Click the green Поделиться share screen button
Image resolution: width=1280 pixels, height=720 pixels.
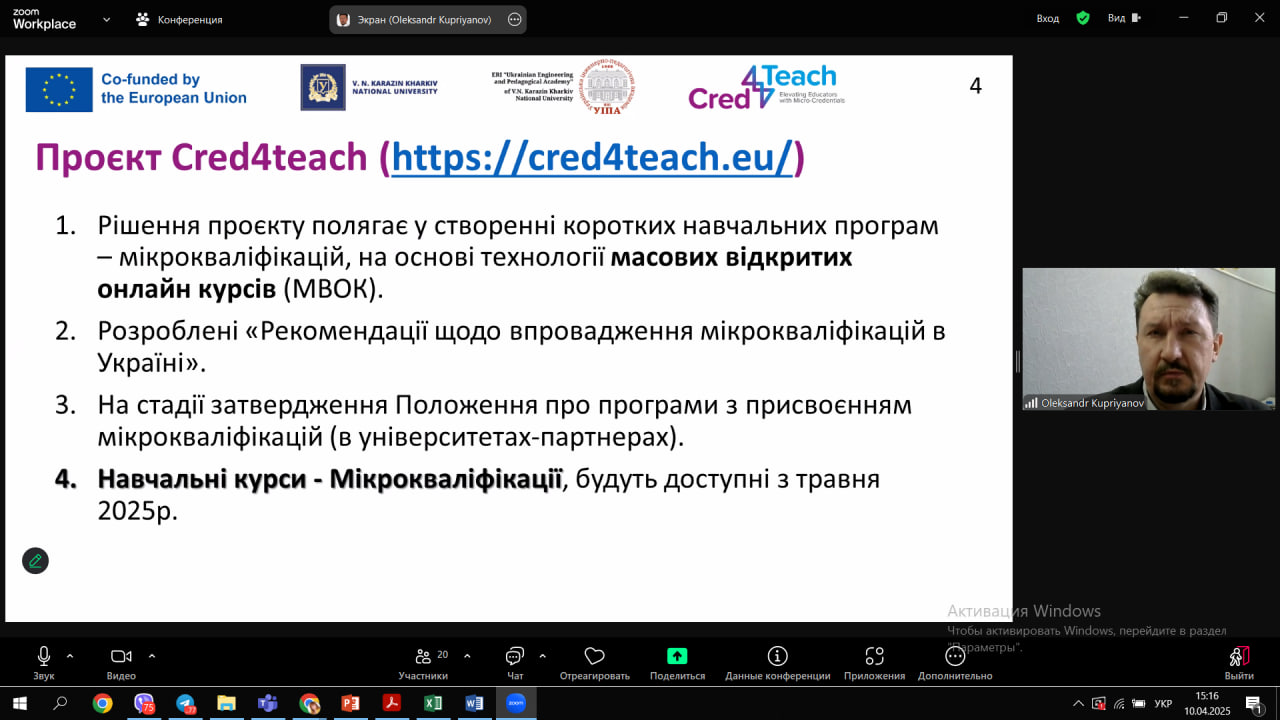[x=677, y=663]
